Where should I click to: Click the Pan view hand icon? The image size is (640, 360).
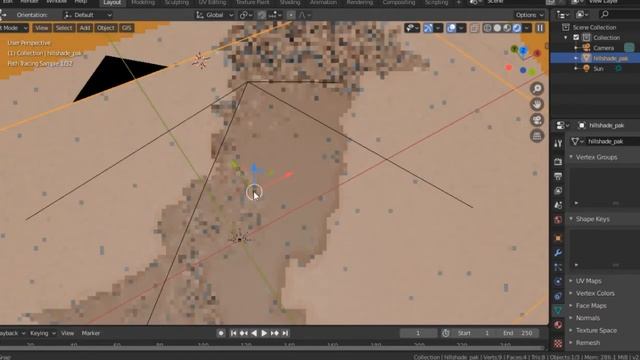point(537,104)
